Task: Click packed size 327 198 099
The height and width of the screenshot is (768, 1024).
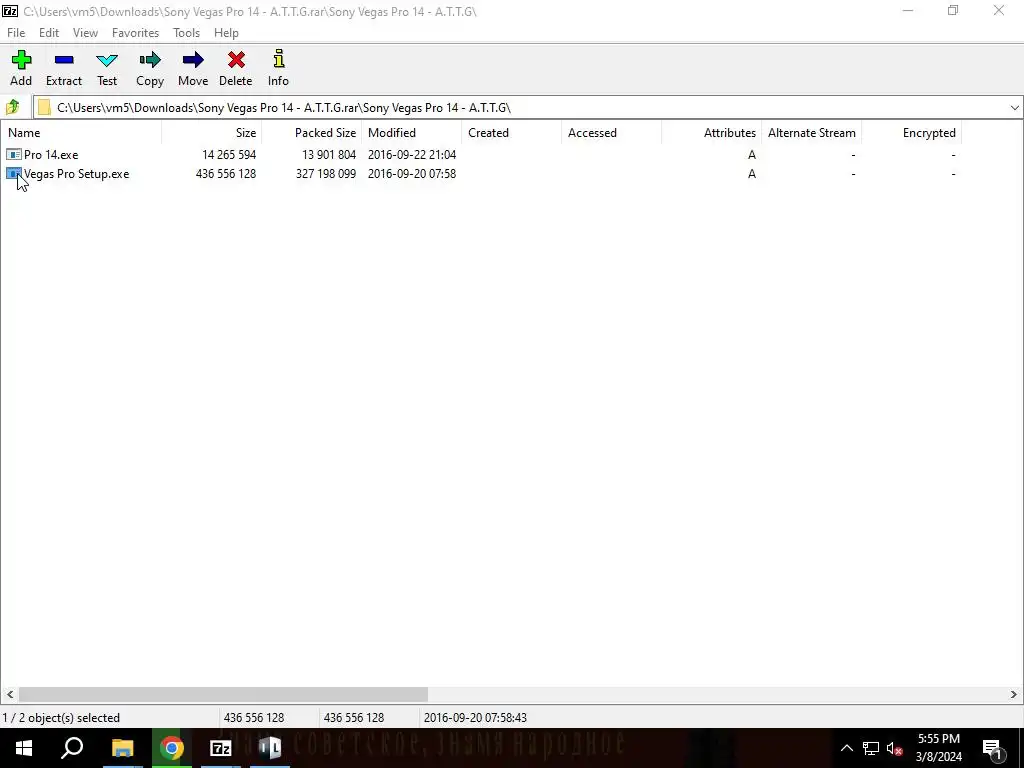Action: coord(326,174)
